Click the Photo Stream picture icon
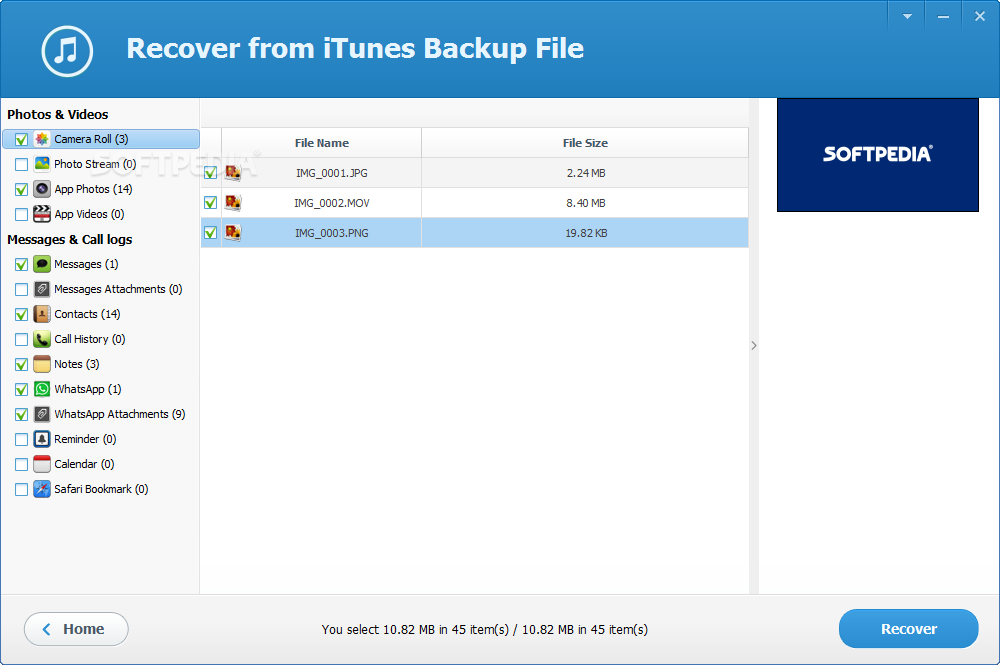 42,164
